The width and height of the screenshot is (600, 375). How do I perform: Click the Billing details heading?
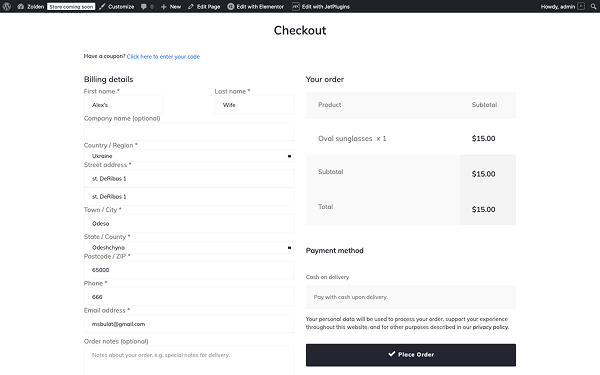click(108, 79)
